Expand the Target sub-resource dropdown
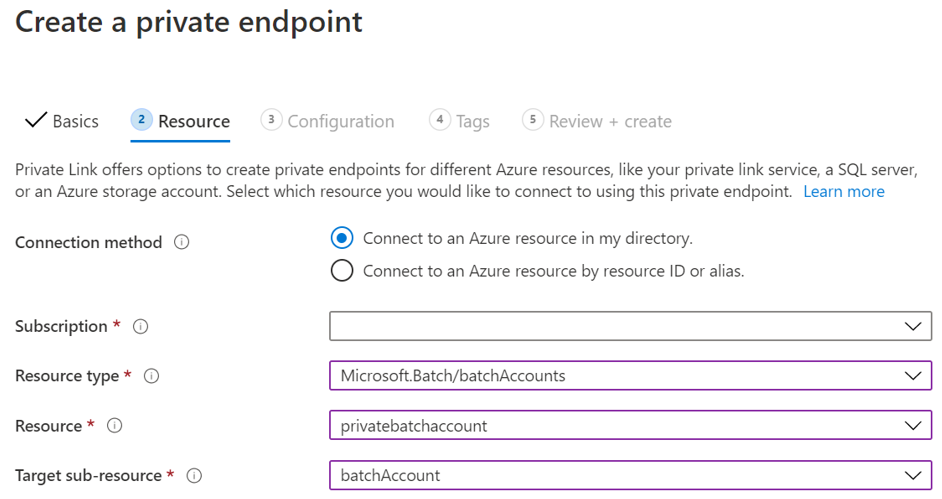This screenshot has width=942, height=499. pos(630,476)
